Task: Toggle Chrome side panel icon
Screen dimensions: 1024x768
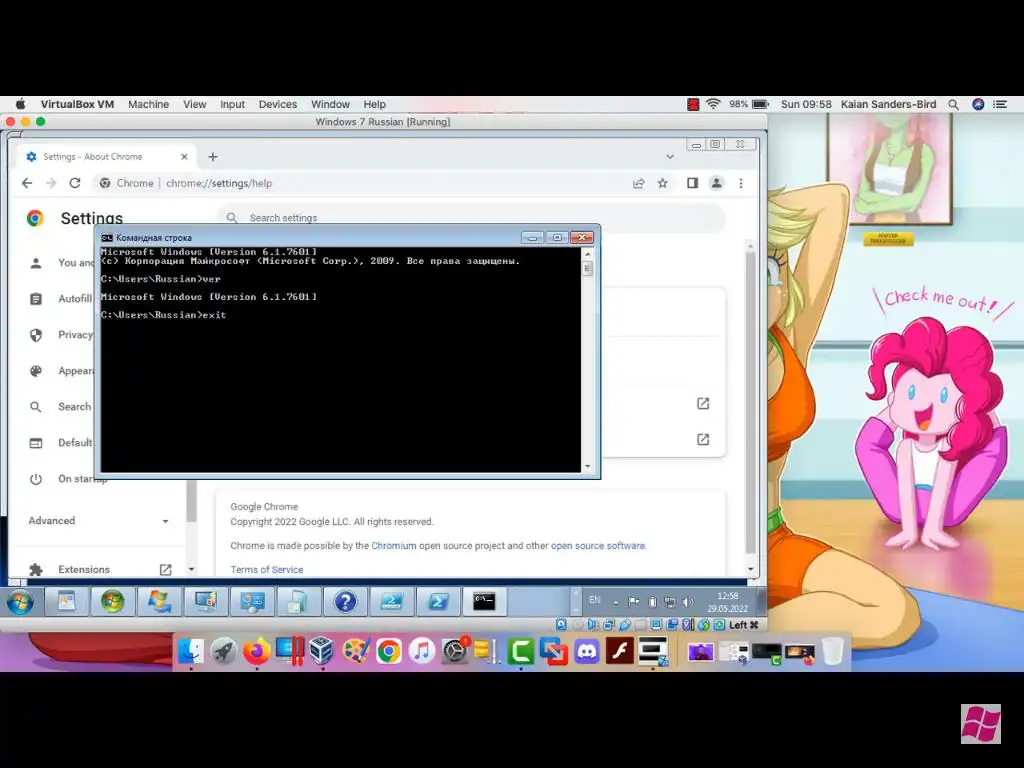Action: click(692, 184)
